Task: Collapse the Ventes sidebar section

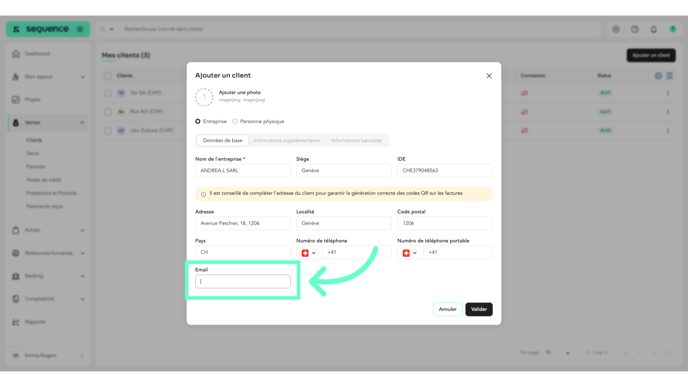Action: 47,122
